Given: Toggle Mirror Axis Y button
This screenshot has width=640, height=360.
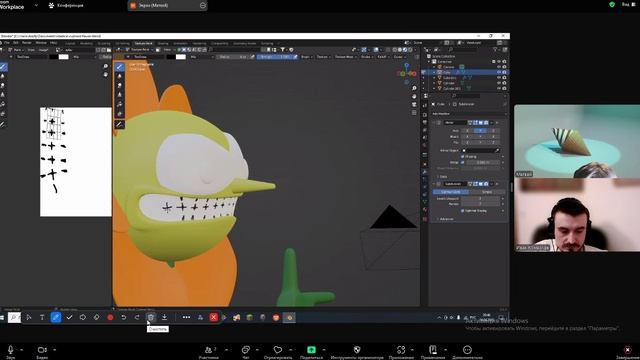Looking at the screenshot, I should tap(480, 131).
